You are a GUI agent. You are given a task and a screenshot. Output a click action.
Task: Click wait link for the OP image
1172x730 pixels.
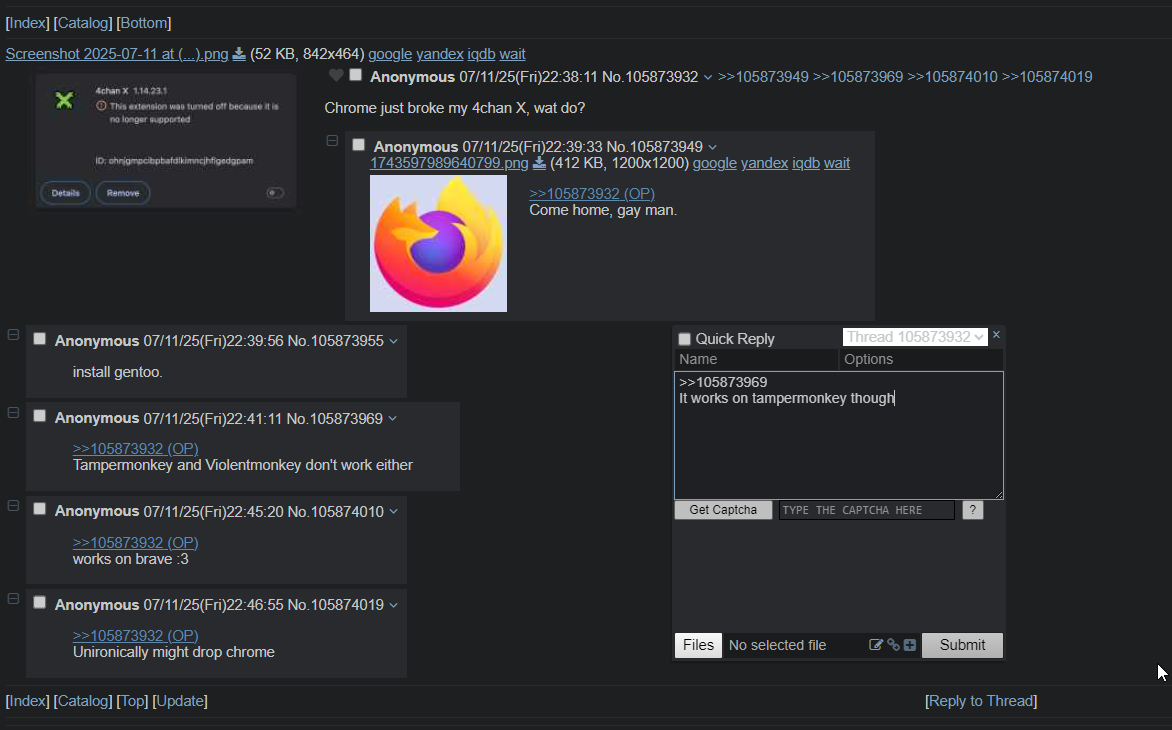(512, 54)
